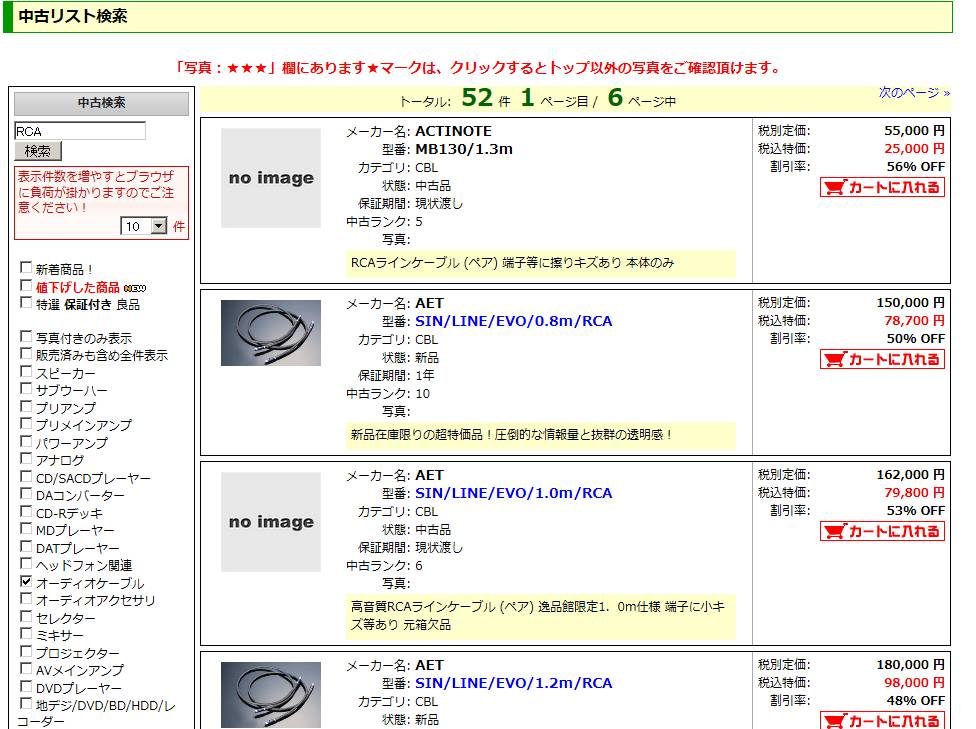Add AET SIN/LINE/EVO/1.2m to cart
976x729 pixels.
pos(882,720)
